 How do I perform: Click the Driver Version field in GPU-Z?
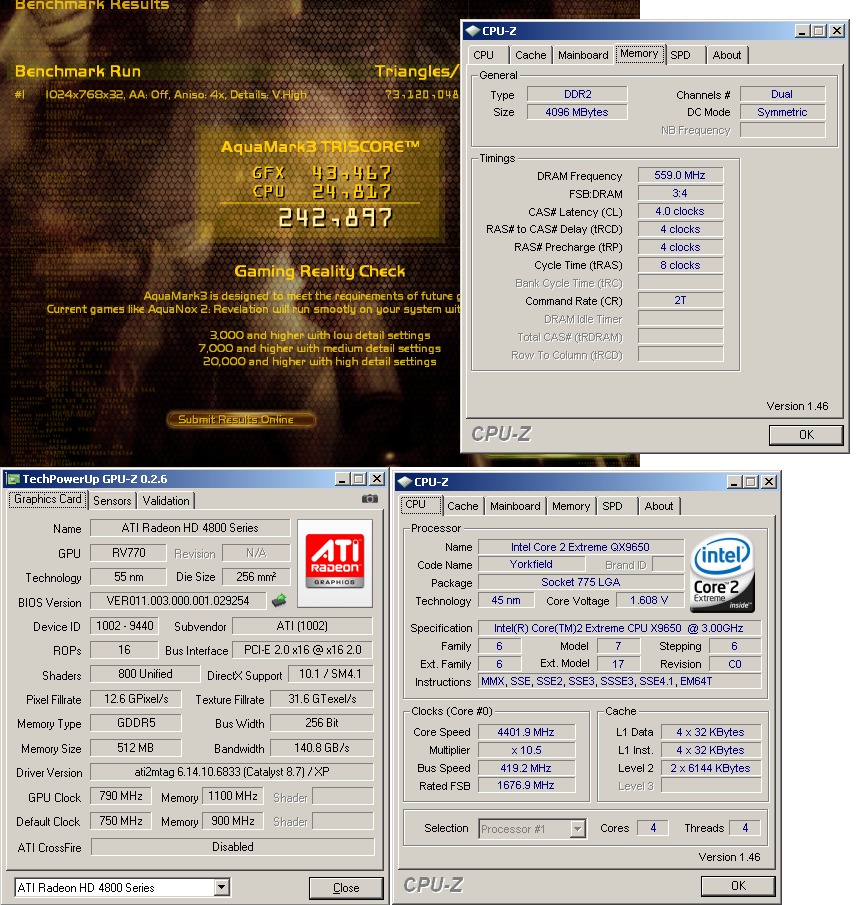point(231,772)
